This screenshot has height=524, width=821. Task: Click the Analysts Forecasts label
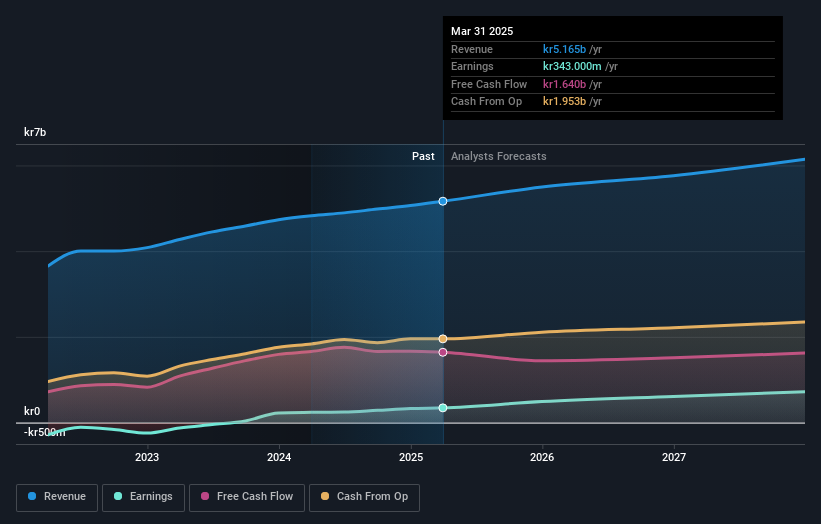pyautogui.click(x=498, y=157)
